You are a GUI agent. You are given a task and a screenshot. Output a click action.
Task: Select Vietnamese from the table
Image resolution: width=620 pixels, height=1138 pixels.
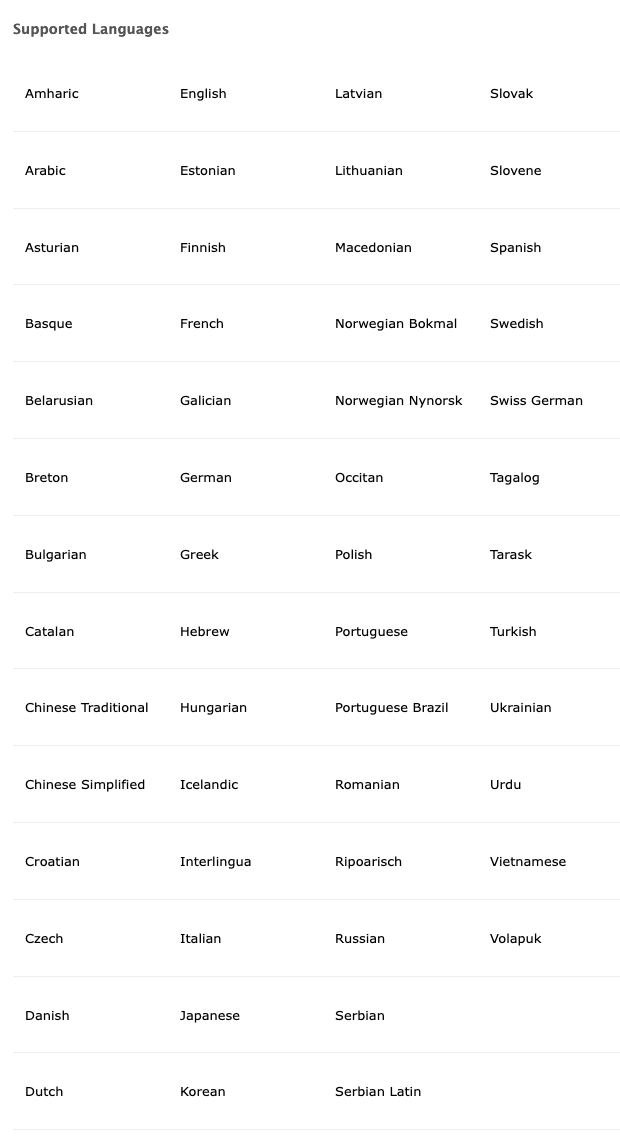pyautogui.click(x=528, y=861)
